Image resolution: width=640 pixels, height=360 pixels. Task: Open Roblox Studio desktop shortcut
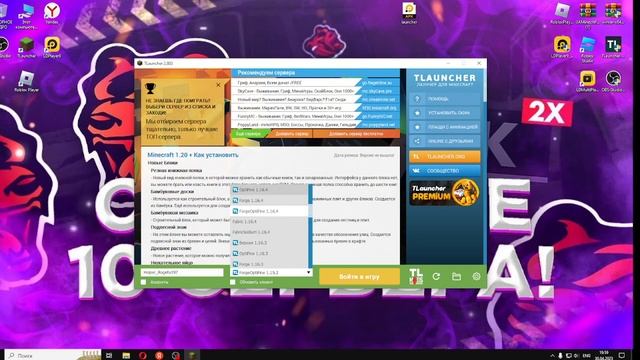587,49
